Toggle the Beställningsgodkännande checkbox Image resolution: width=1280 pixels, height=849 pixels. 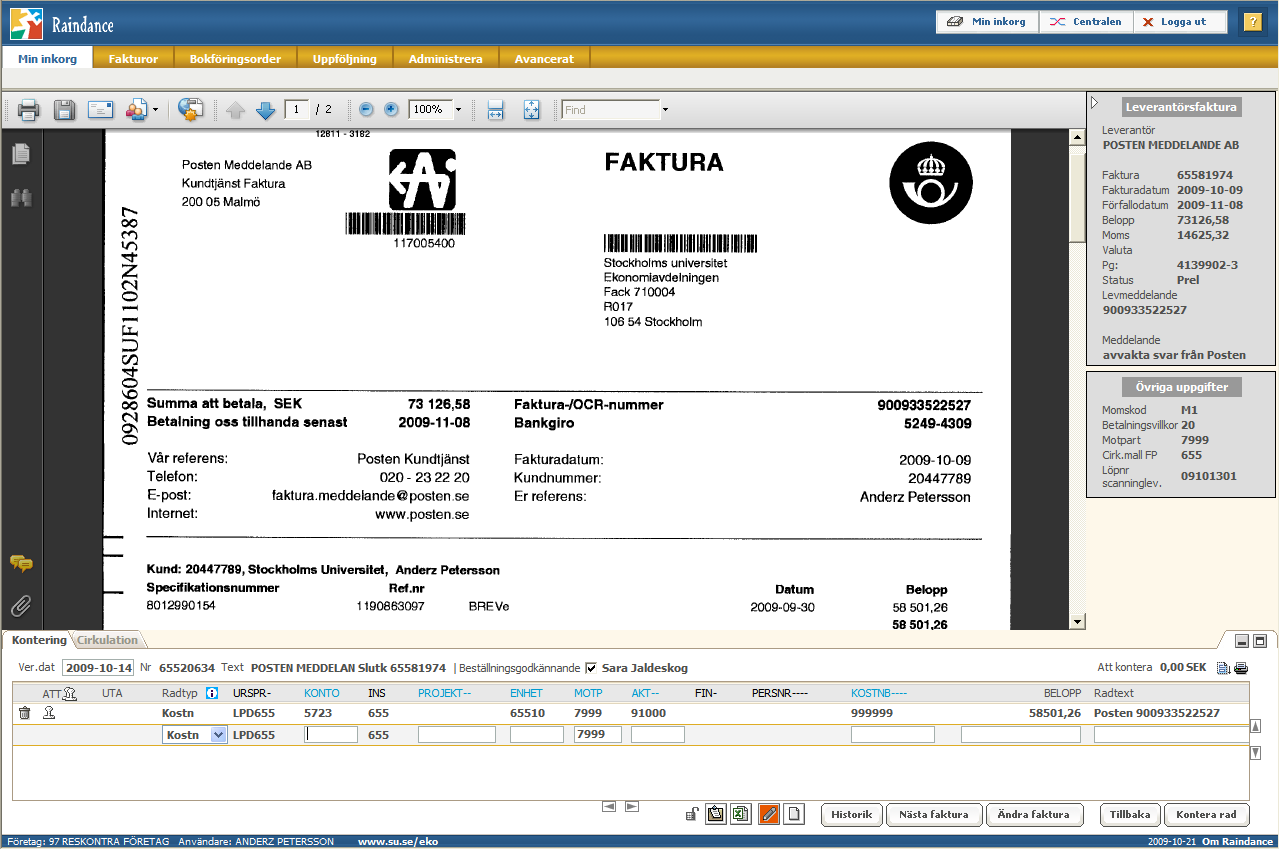click(x=591, y=668)
